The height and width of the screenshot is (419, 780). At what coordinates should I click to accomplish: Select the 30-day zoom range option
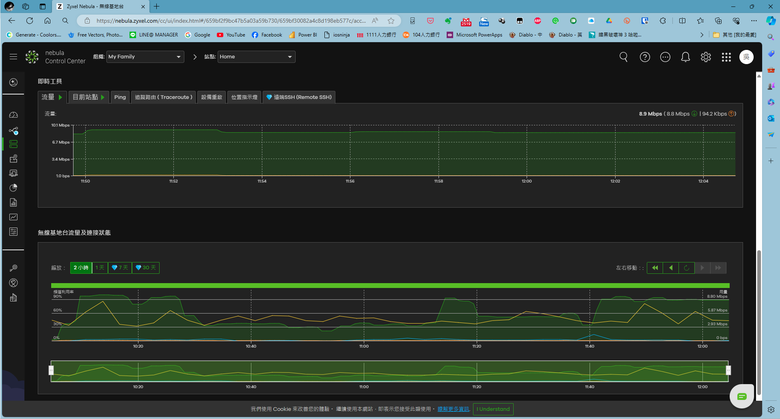click(x=146, y=268)
